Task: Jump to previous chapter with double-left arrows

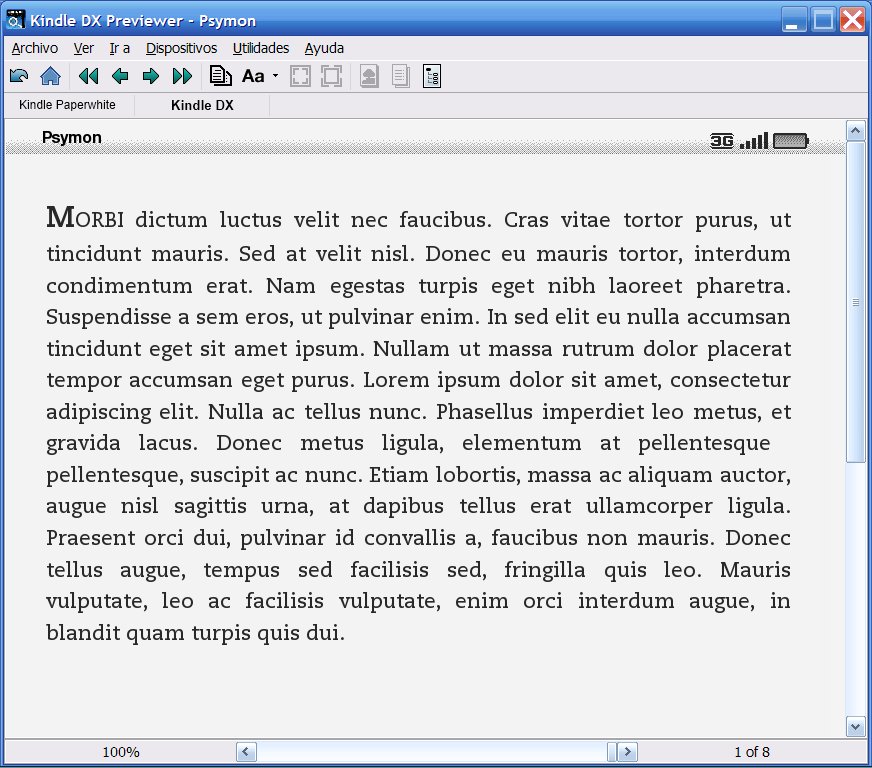Action: (x=88, y=76)
